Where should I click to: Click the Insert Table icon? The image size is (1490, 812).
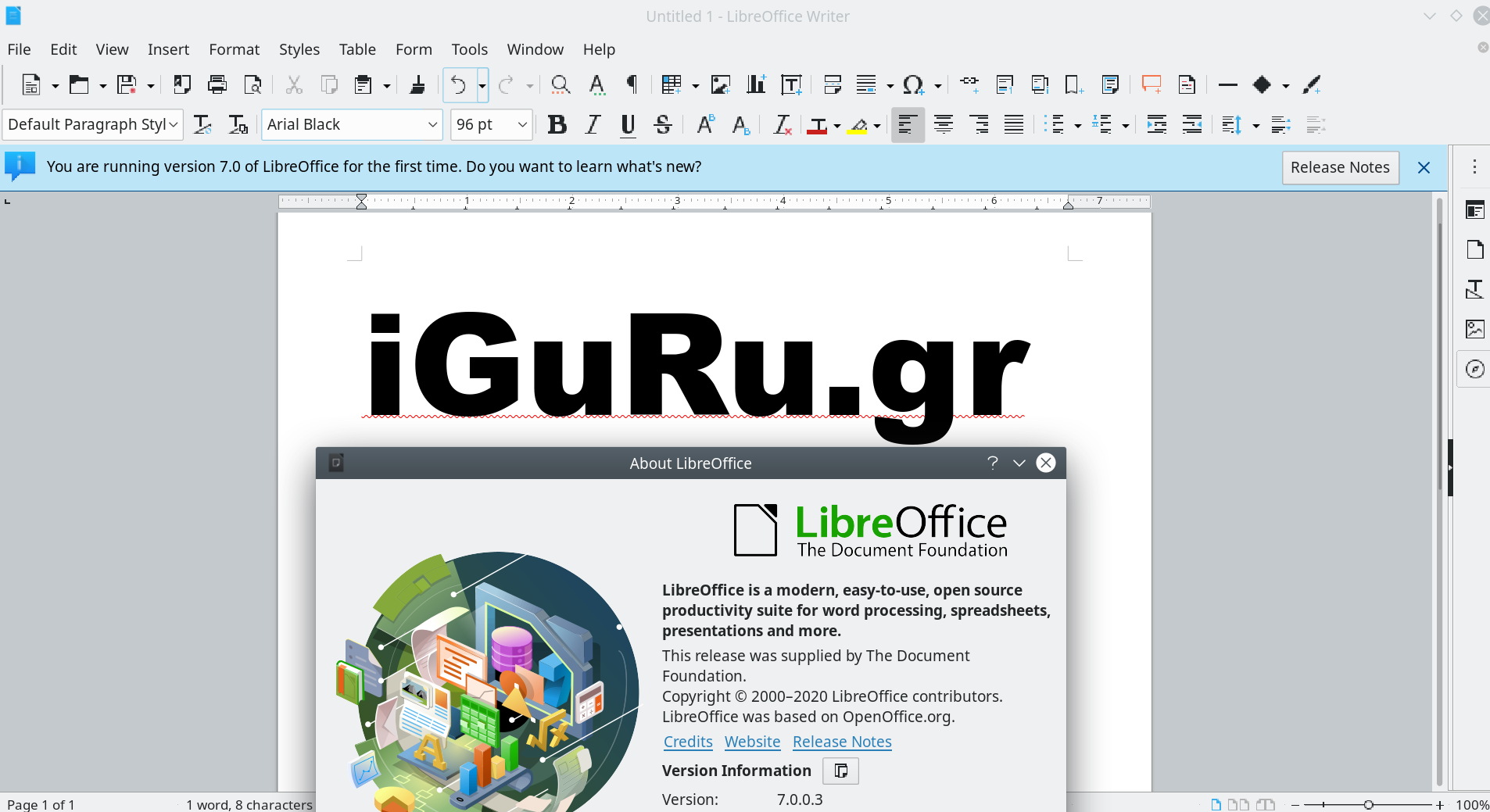click(x=672, y=84)
